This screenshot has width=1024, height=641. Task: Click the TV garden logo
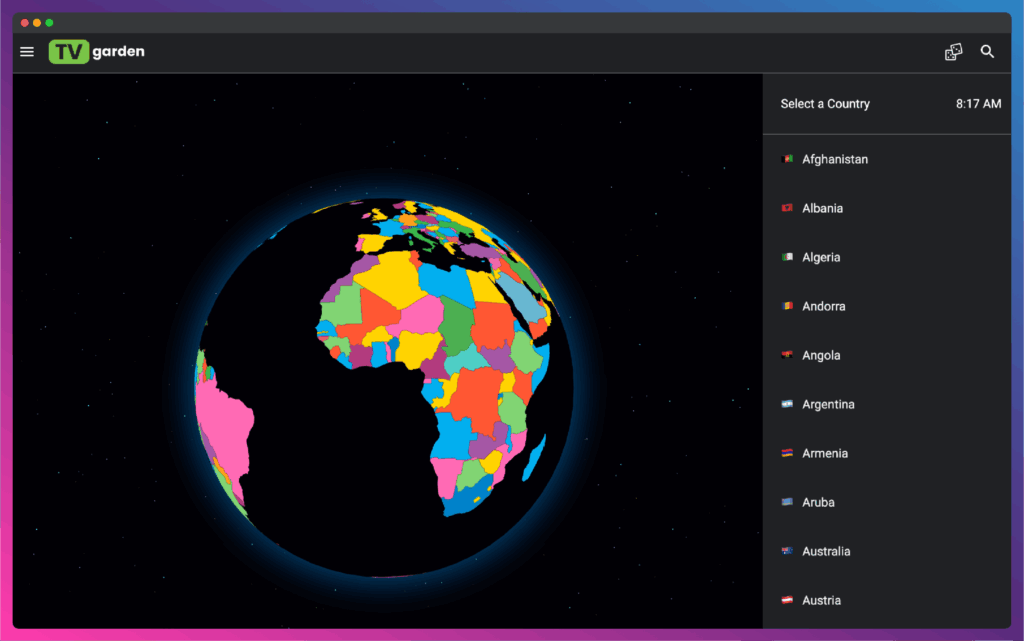tap(97, 52)
